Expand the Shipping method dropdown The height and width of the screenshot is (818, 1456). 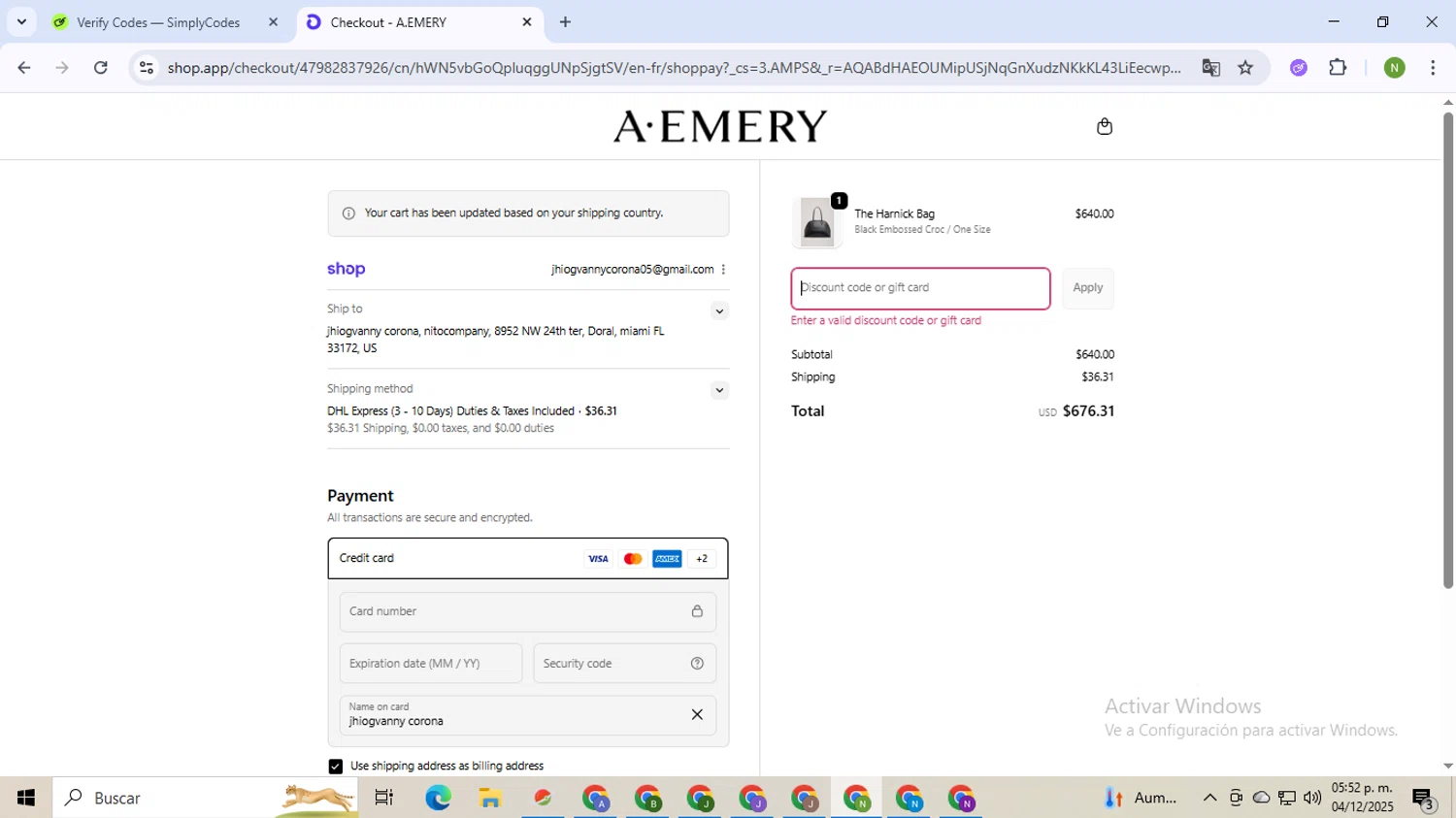coord(719,390)
